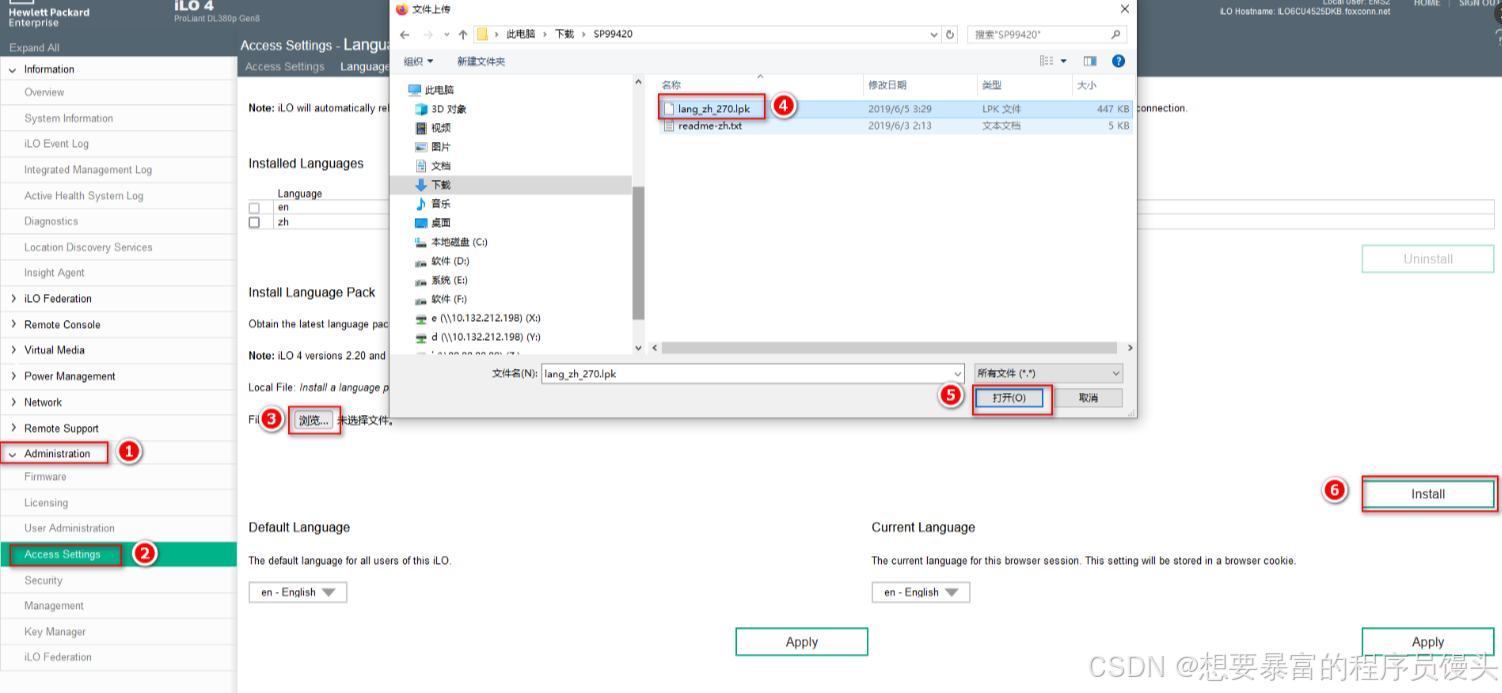
Task: Select 软件 (F:) drive in sidebar
Action: pos(441,299)
